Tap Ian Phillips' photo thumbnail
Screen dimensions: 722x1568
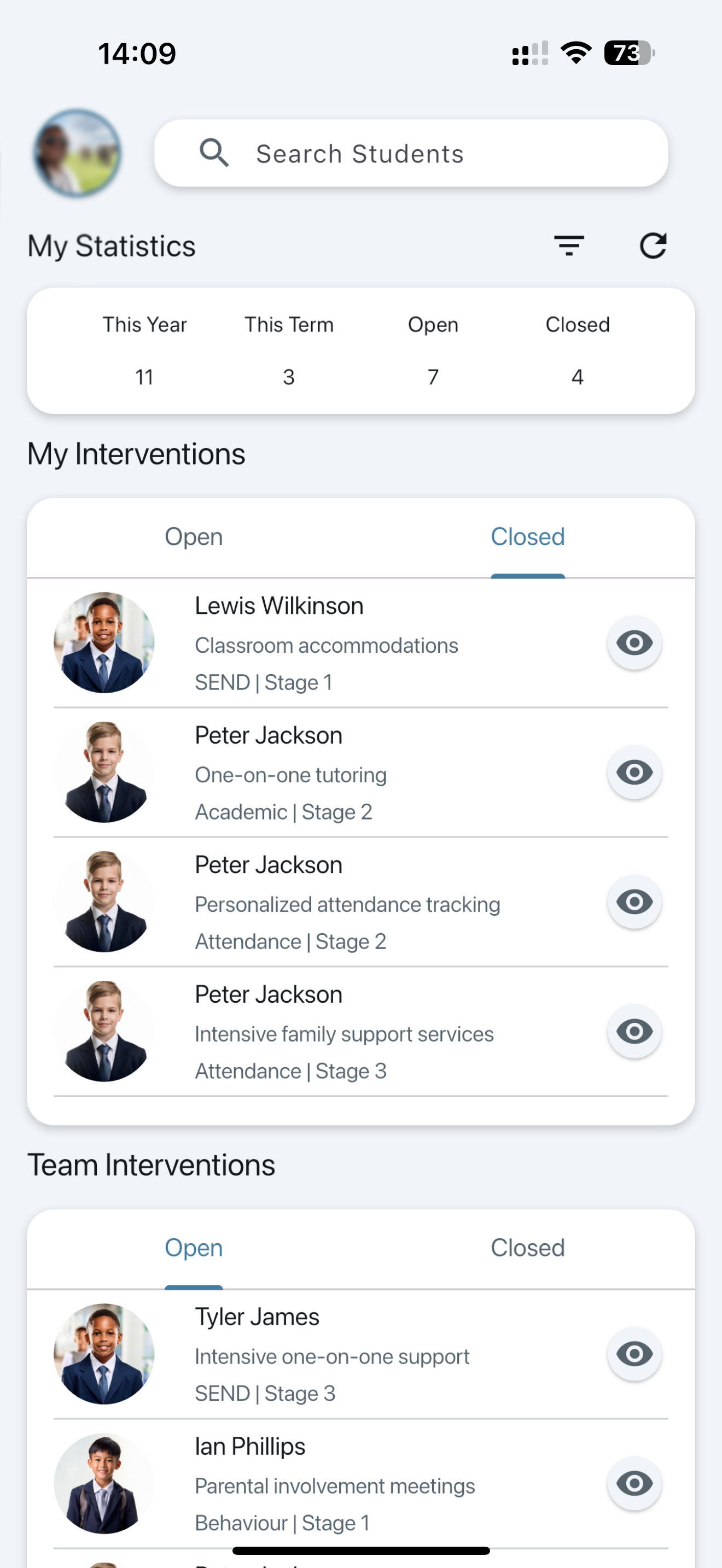coord(104,1484)
